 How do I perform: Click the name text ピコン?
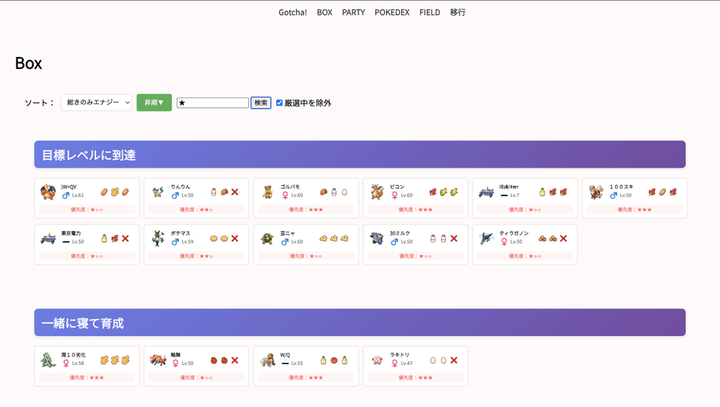coord(397,187)
